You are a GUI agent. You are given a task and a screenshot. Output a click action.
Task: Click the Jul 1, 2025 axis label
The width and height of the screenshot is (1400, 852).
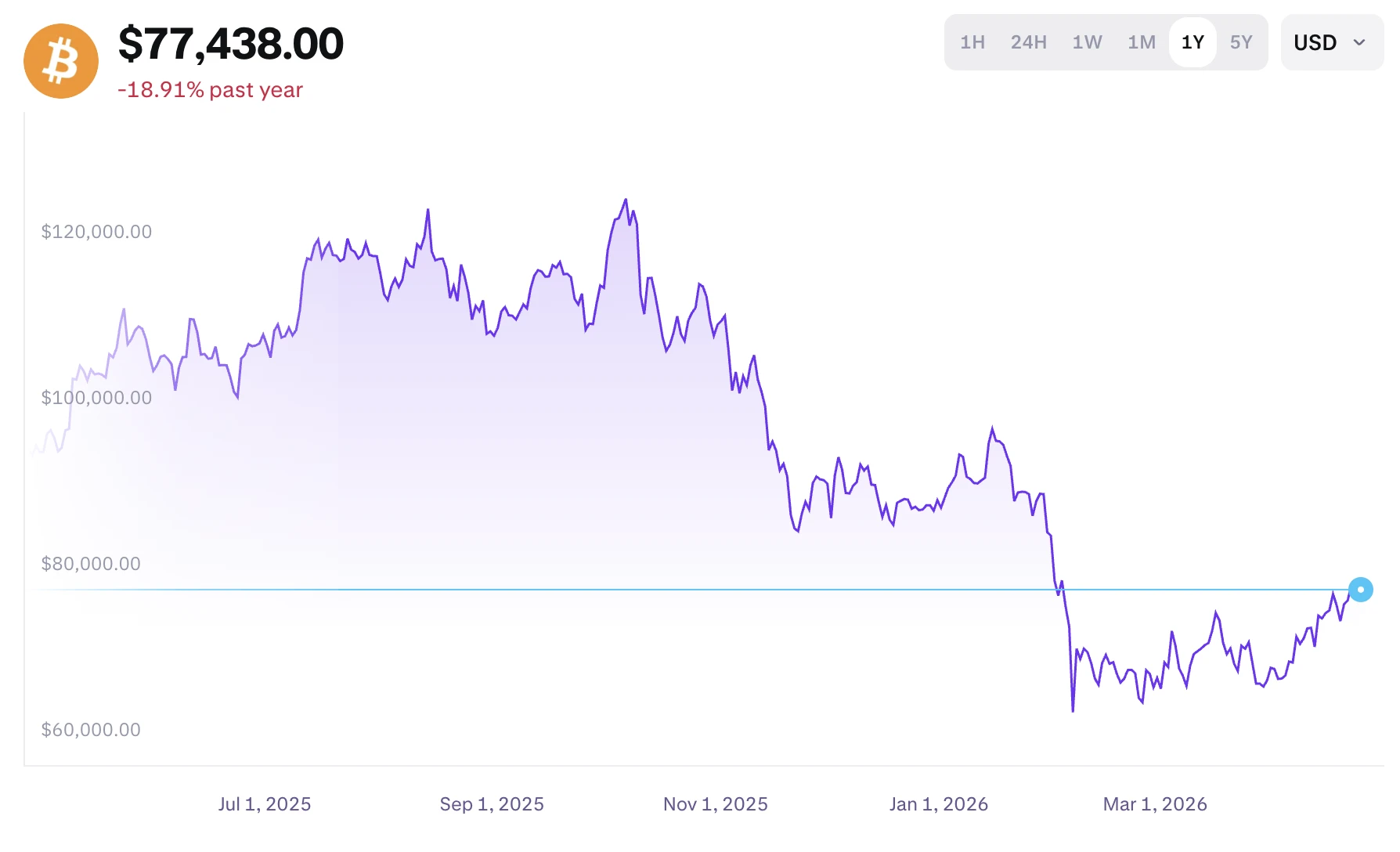[x=265, y=804]
